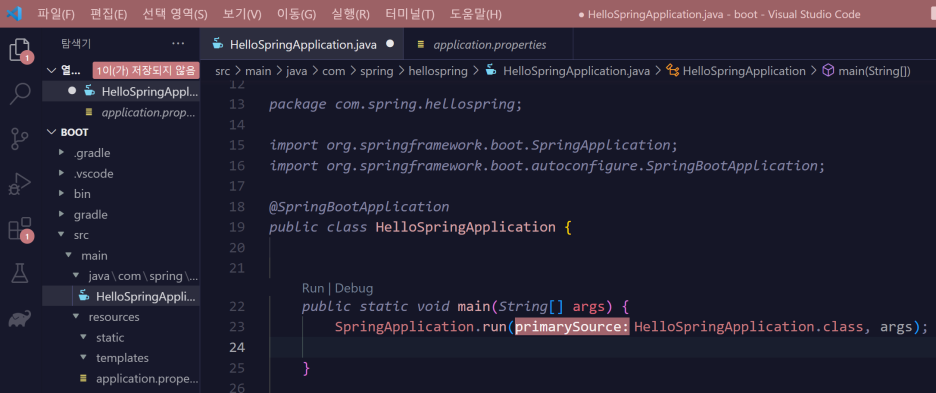Open the 파일(F) menu
This screenshot has width=936, height=393.
pyautogui.click(x=56, y=14)
